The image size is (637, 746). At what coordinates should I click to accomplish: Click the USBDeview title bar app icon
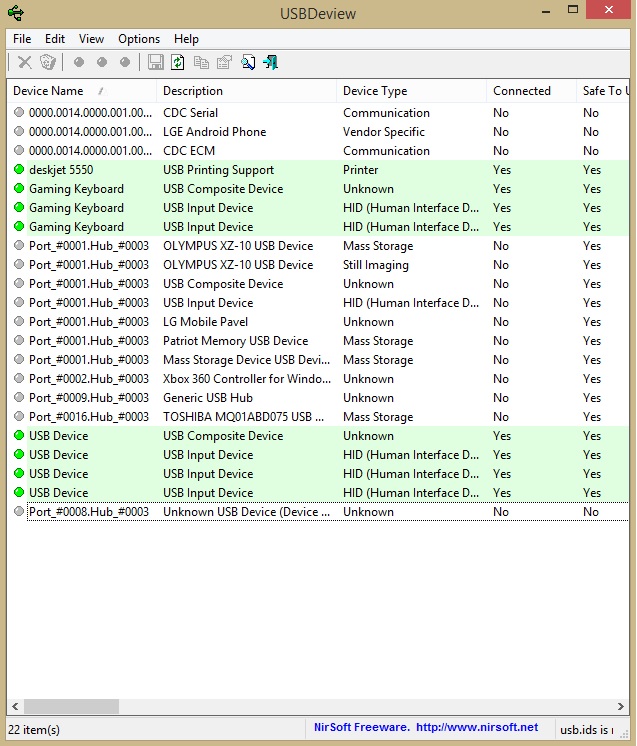coord(16,13)
